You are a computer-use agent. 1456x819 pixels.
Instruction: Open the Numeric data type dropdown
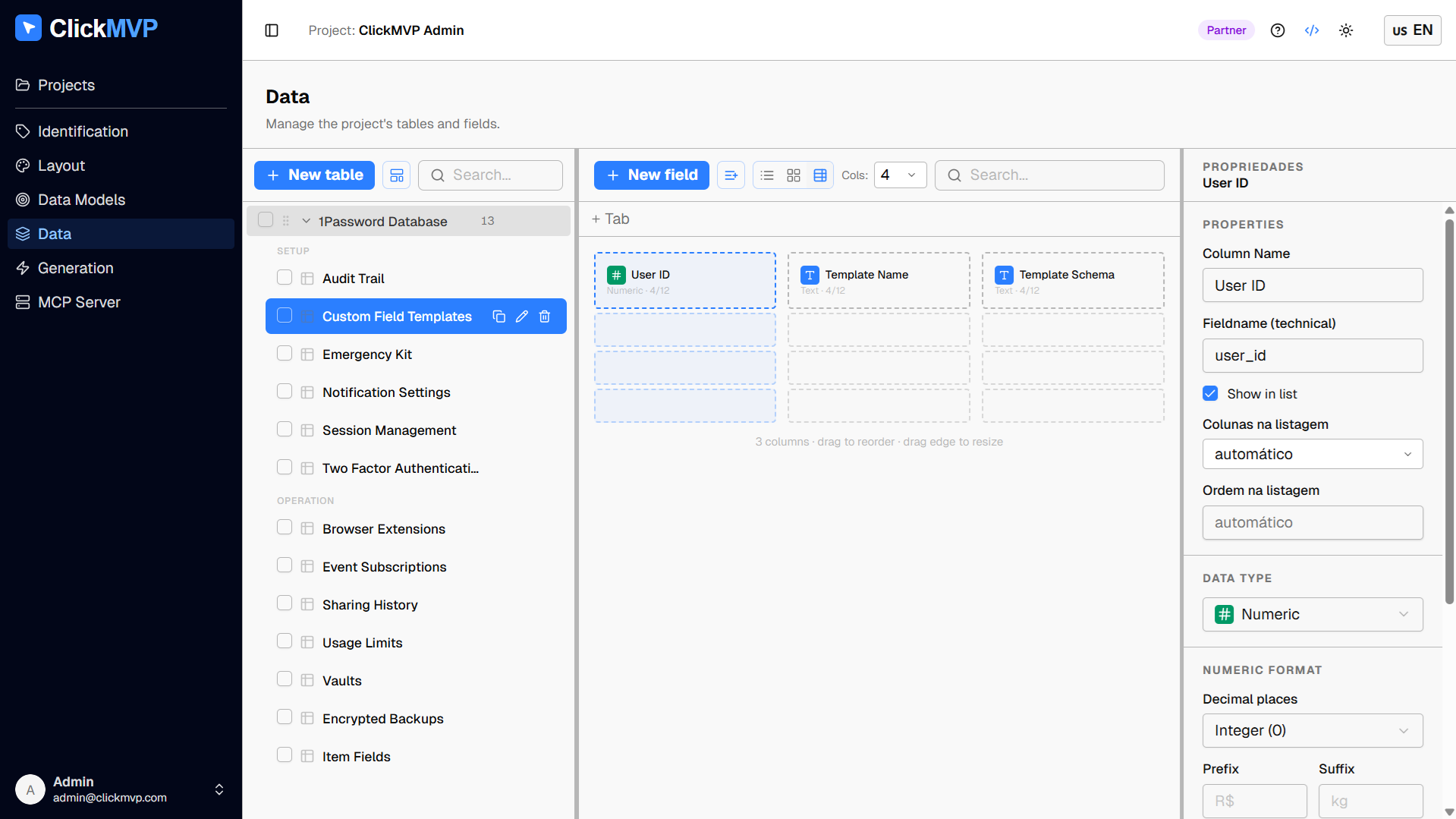click(x=1313, y=614)
